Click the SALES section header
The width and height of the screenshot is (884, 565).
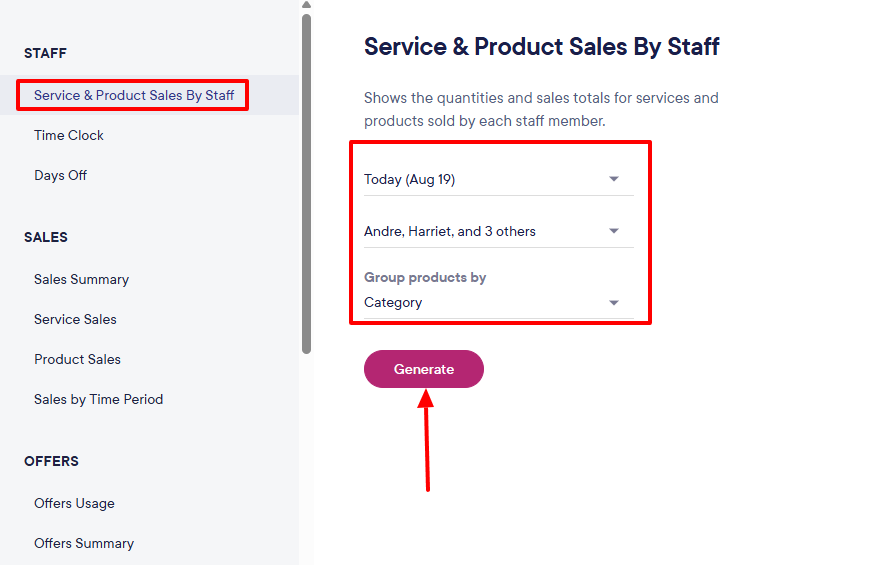[46, 237]
